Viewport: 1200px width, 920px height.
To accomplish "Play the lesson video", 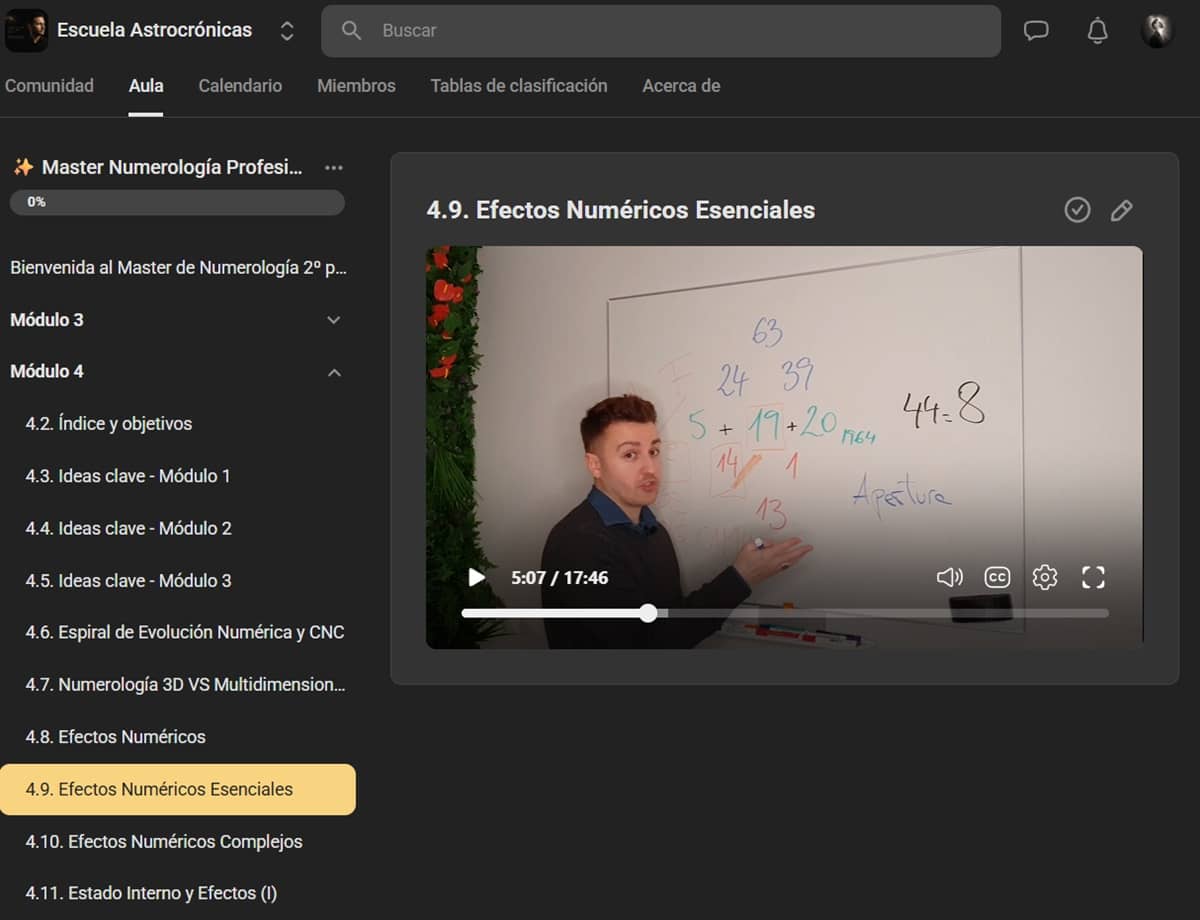I will pos(477,577).
